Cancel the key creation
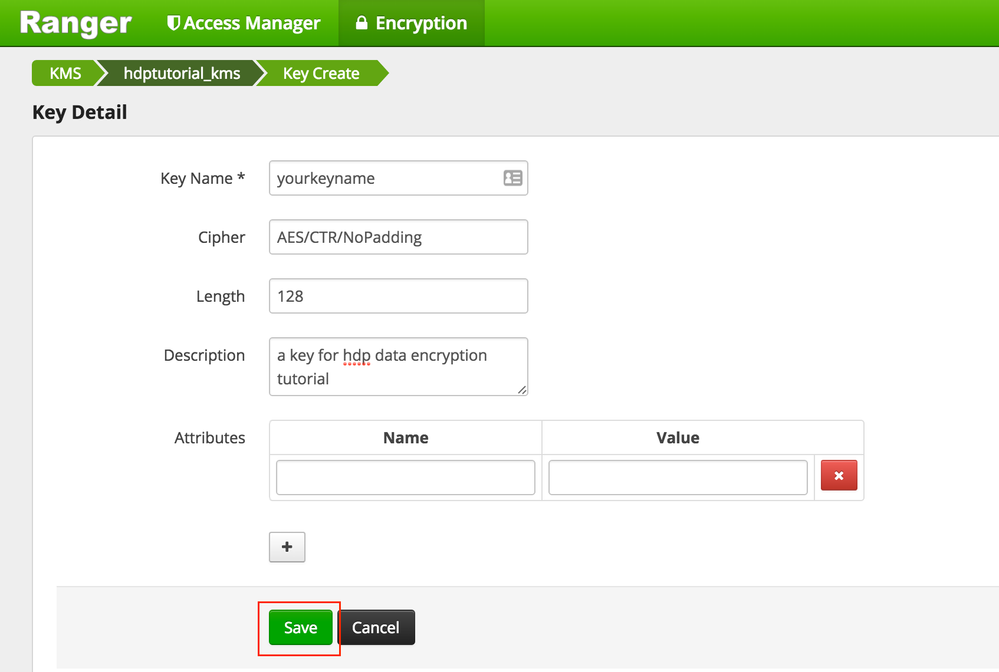Screen dimensions: 999x672 (377, 627)
